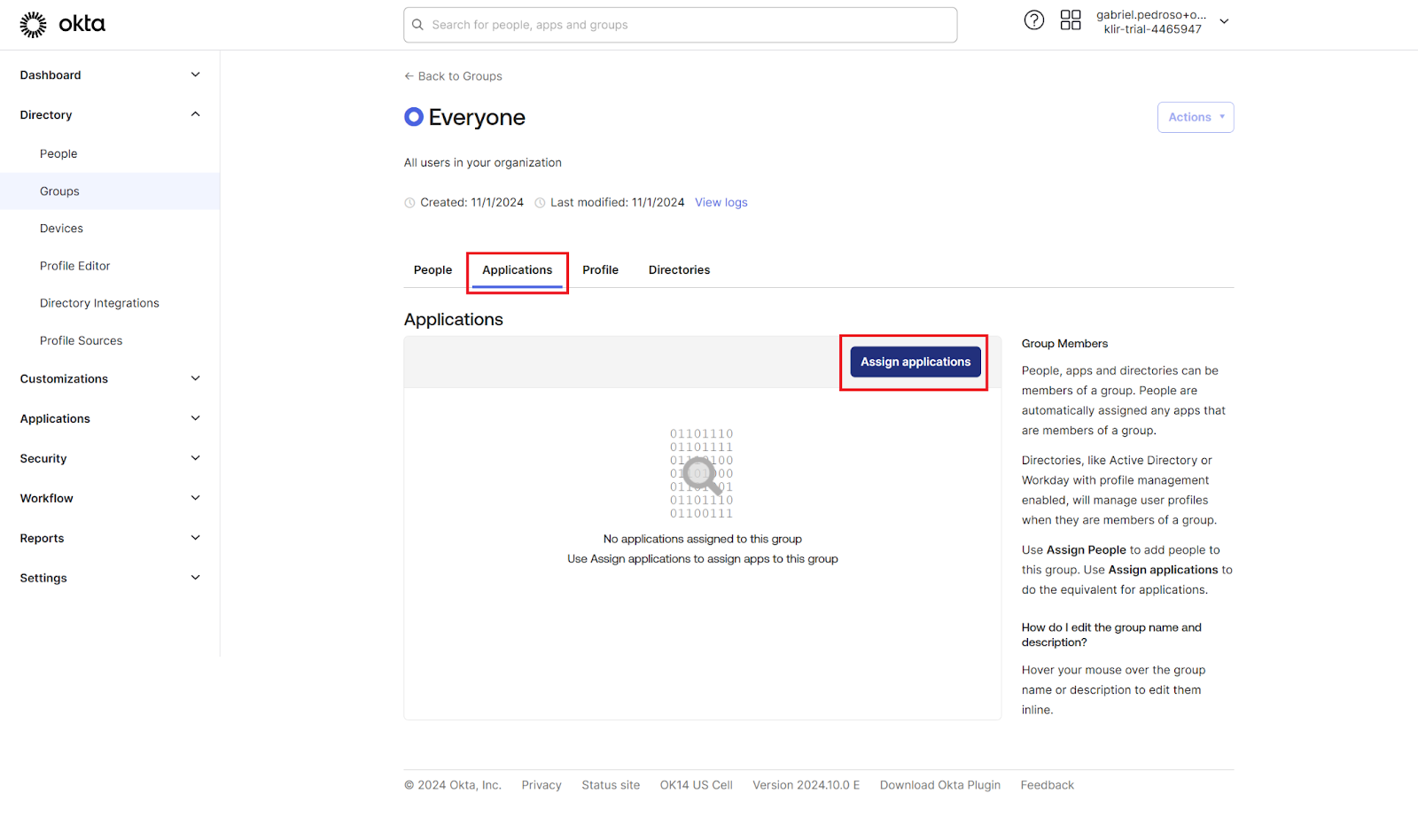This screenshot has width=1418, height=840.
Task: Click the Okta logo in header
Action: [62, 25]
